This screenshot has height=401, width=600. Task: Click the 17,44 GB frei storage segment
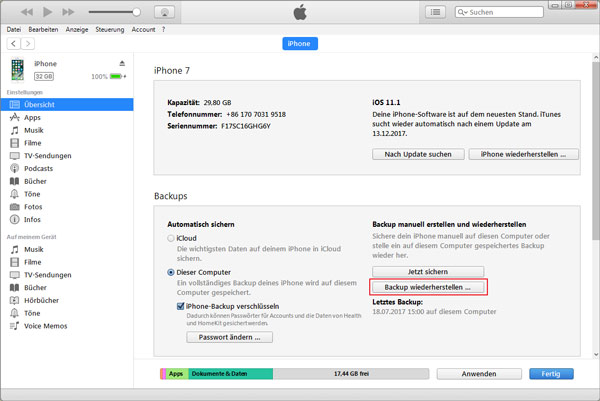tap(351, 374)
